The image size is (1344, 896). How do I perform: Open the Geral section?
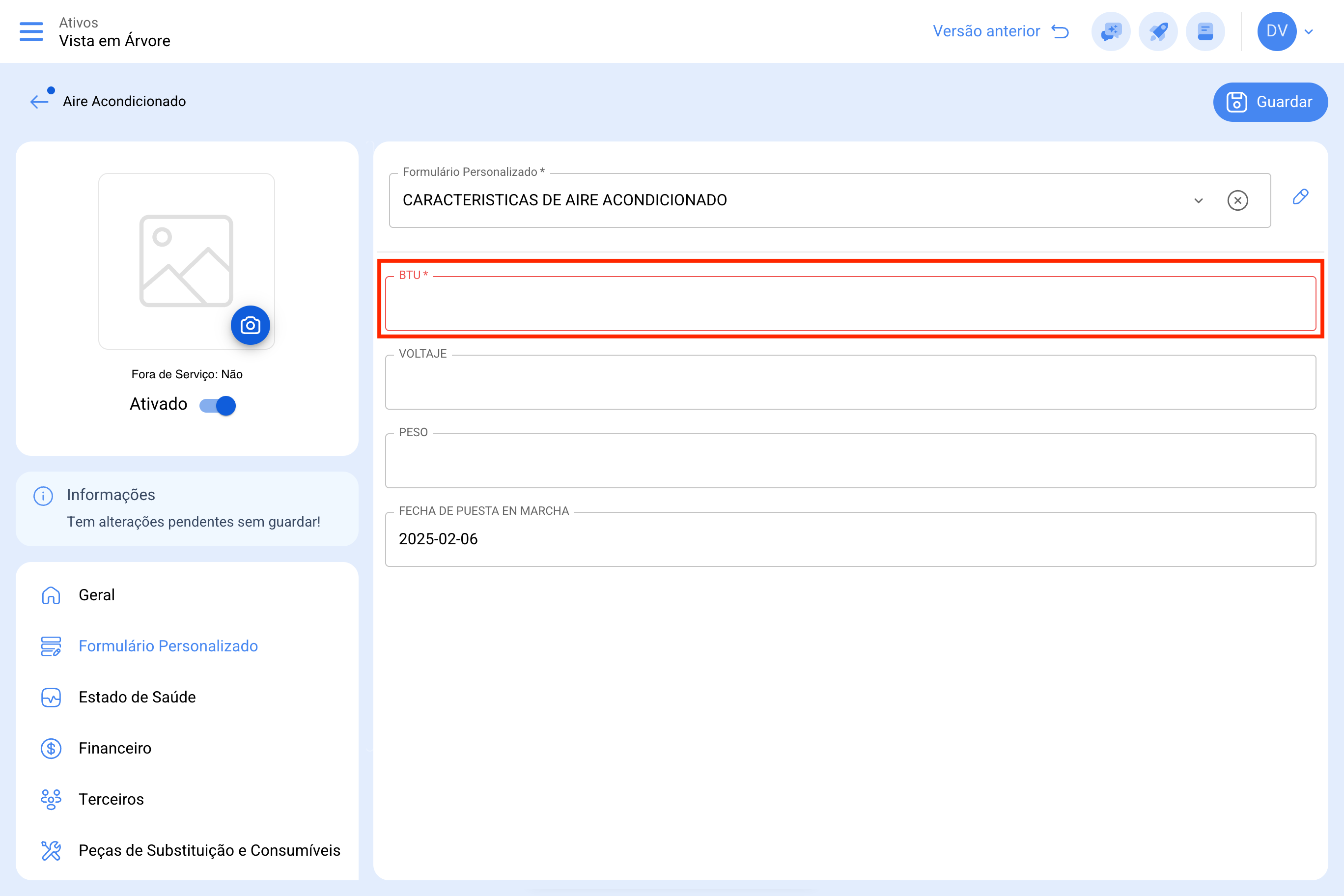187,595
